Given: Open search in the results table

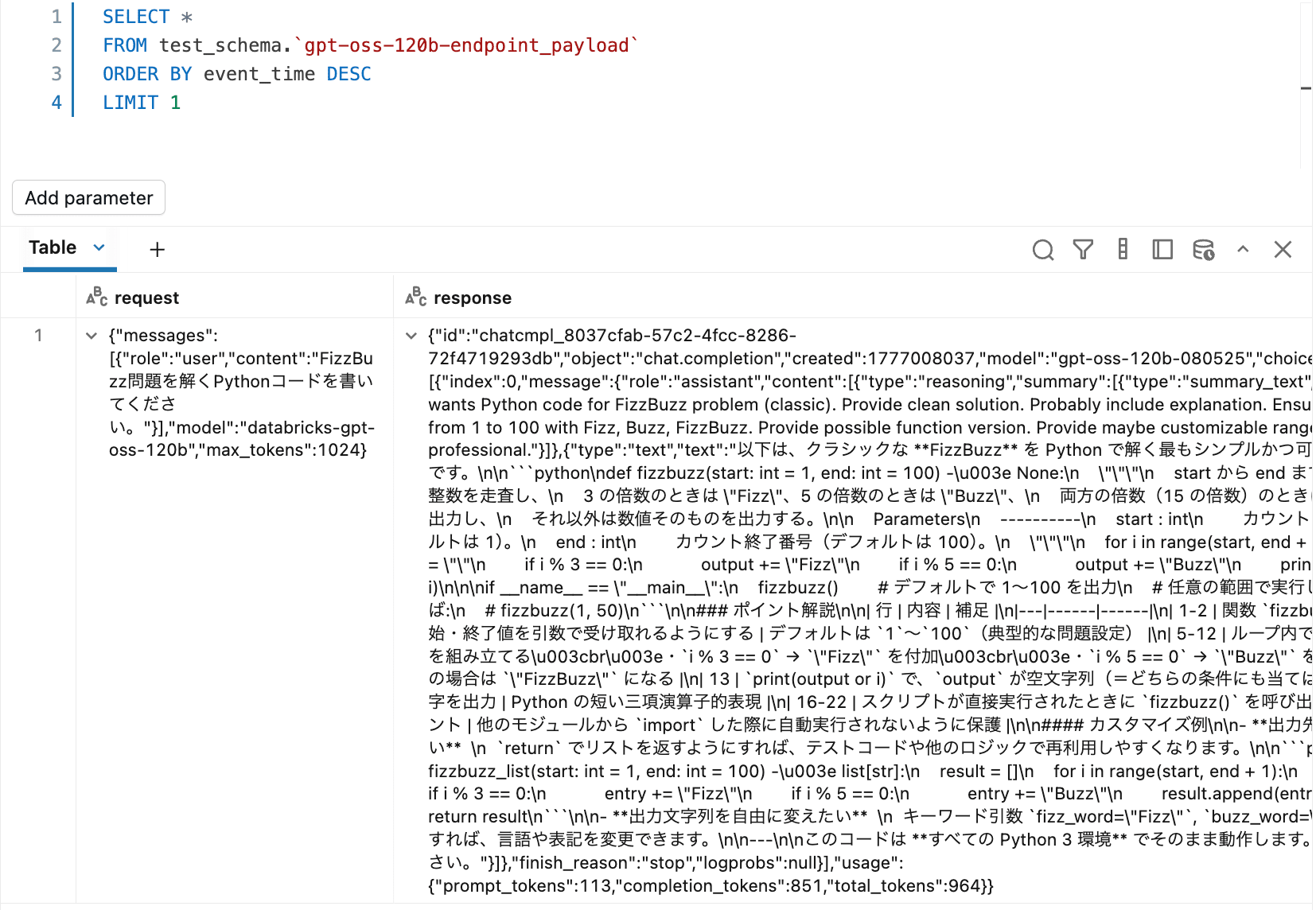Looking at the screenshot, I should coord(1043,249).
